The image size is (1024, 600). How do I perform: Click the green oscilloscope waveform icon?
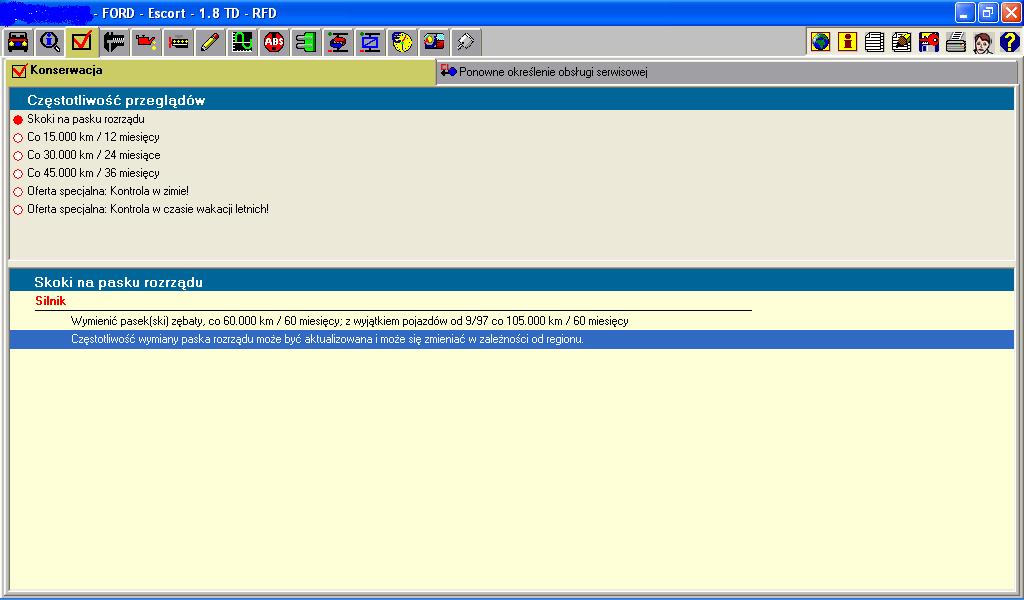241,42
